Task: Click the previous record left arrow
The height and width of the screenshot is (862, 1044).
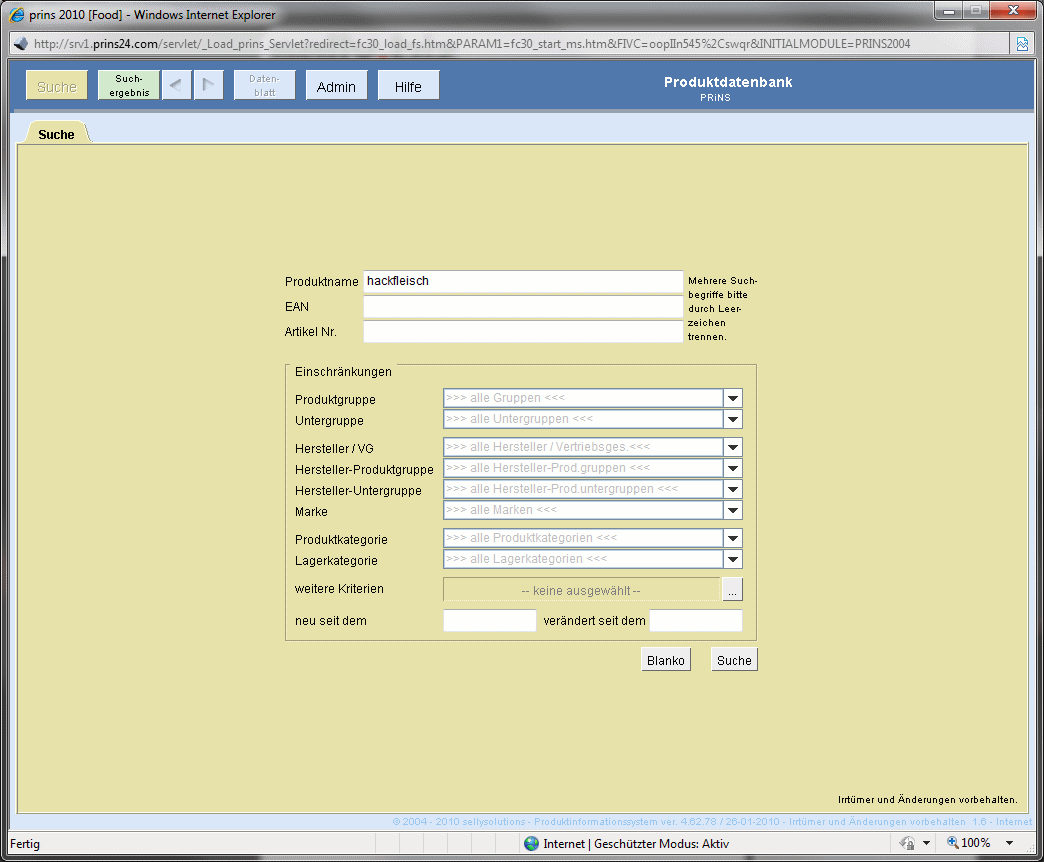Action: pos(176,86)
